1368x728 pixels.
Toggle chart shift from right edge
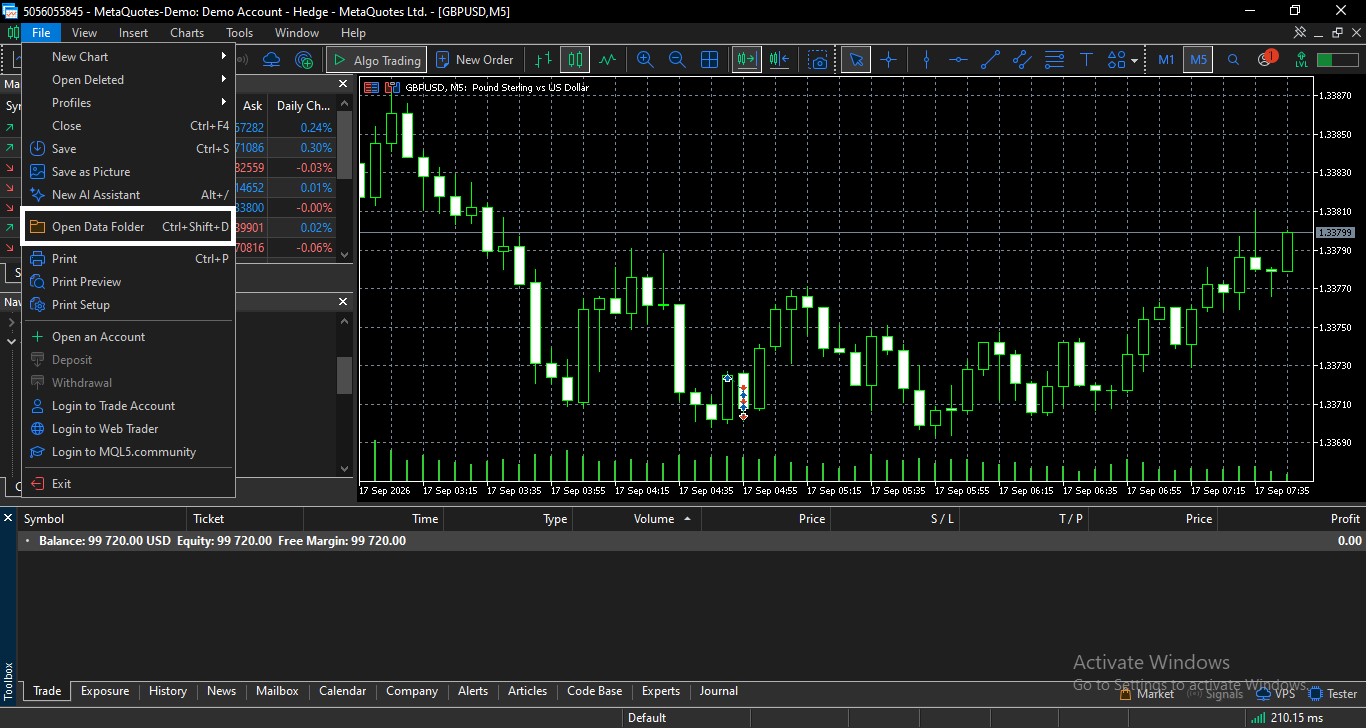click(780, 60)
